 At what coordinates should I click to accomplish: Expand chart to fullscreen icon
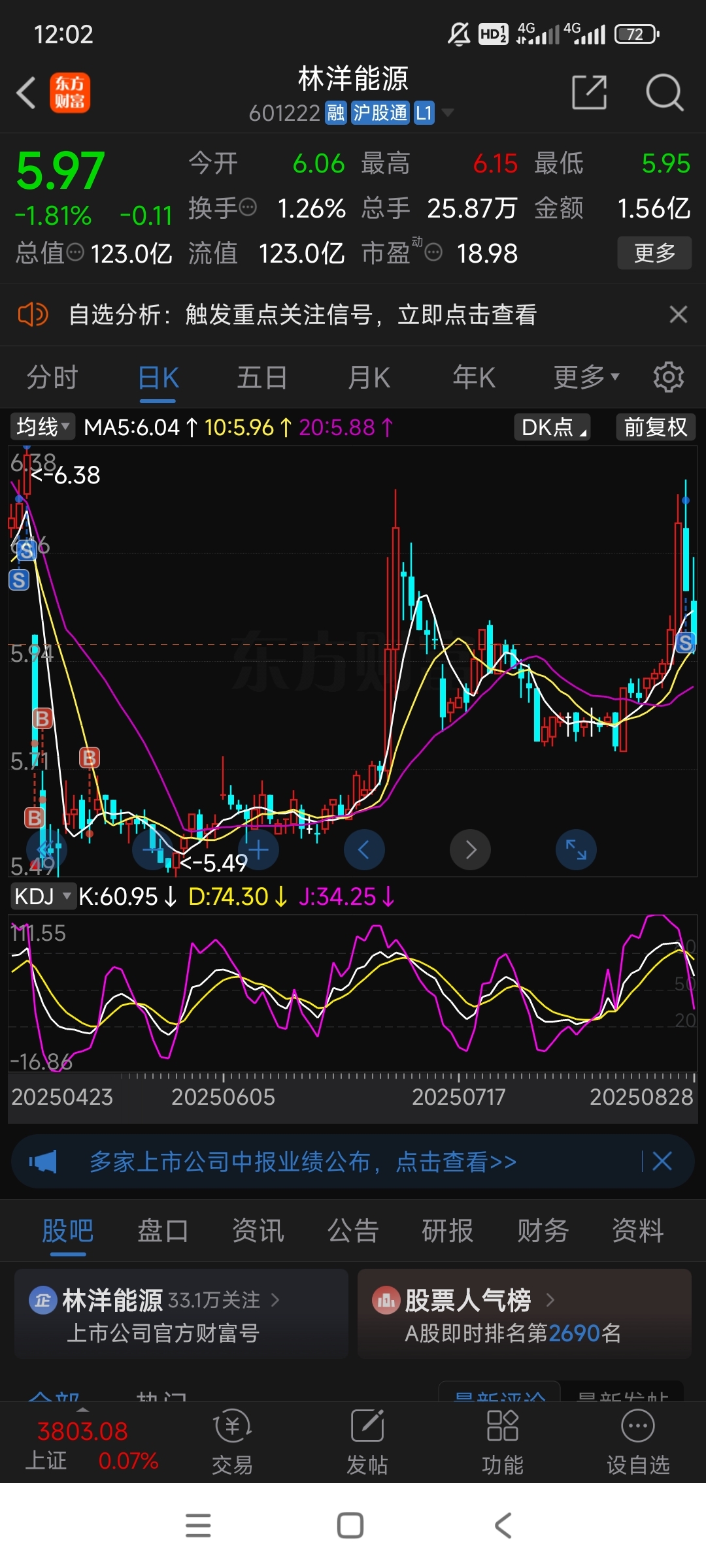[576, 849]
